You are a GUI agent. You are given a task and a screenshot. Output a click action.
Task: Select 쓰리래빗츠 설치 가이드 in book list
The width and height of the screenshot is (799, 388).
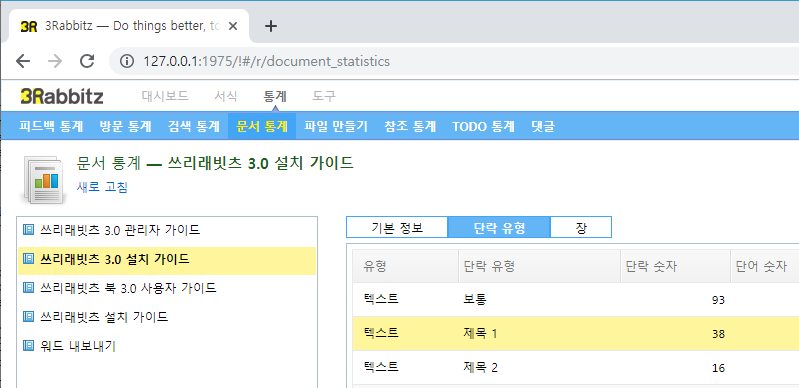pos(167,317)
